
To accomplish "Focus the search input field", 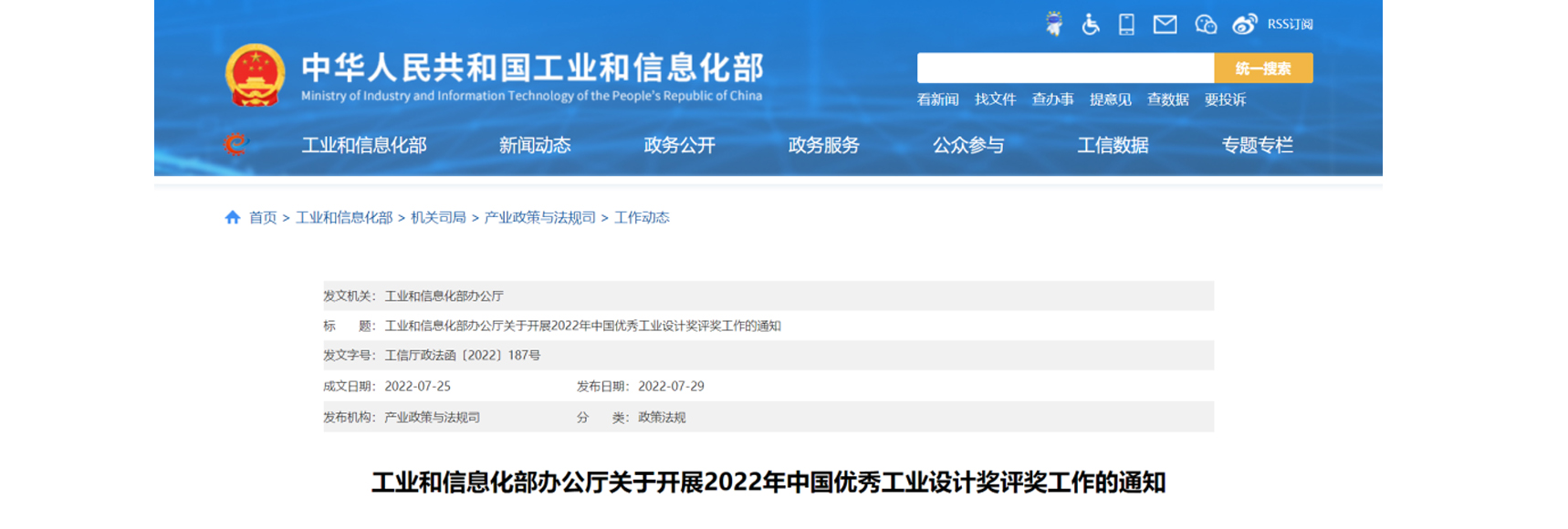I will tap(1065, 68).
